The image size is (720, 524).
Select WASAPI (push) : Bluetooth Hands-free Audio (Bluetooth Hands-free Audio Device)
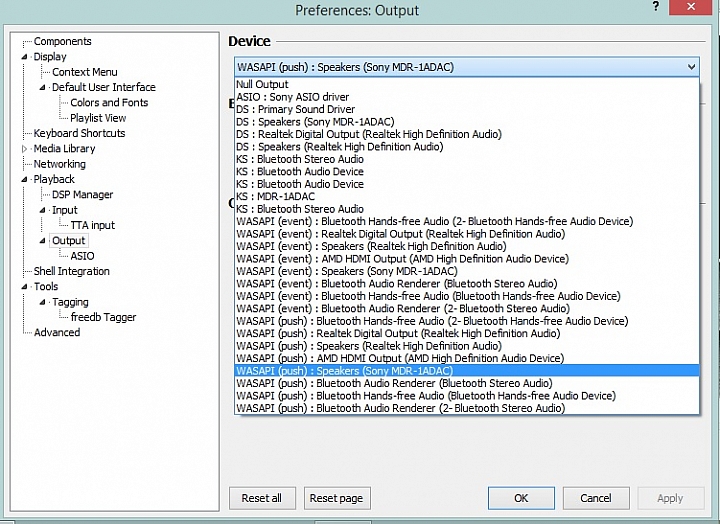coord(467,396)
